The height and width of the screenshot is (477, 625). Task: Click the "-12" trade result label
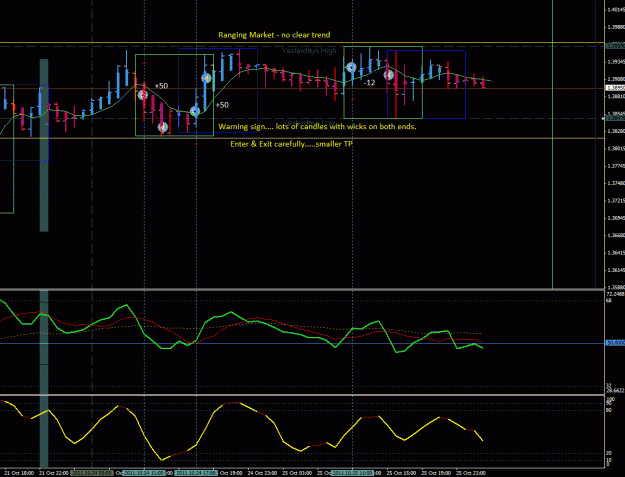[x=369, y=83]
